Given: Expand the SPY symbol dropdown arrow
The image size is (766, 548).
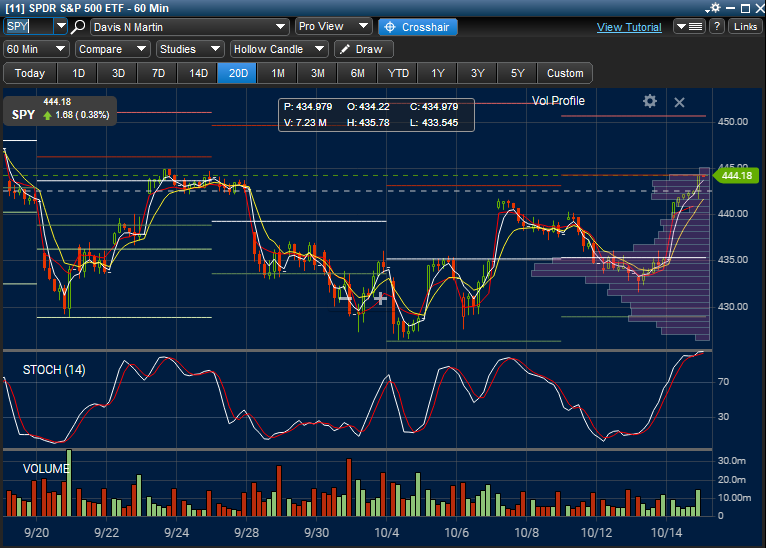Looking at the screenshot, I should (x=61, y=26).
